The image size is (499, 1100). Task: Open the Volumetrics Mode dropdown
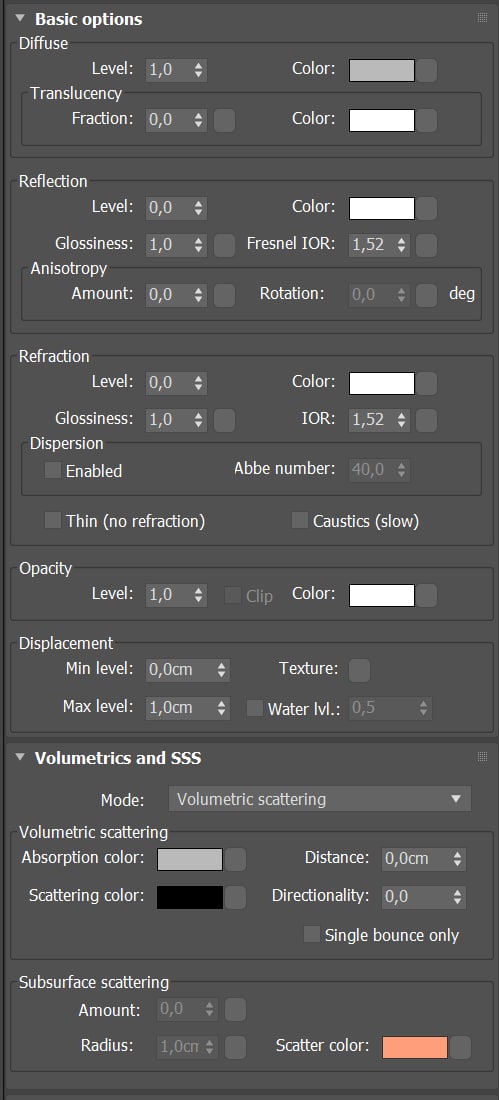[320, 798]
